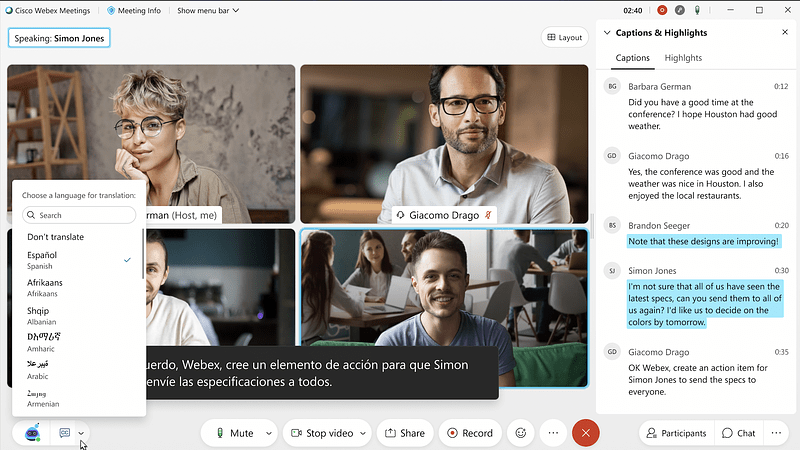Image resolution: width=800 pixels, height=450 pixels.
Task: Switch to the Highlights tab
Action: pyautogui.click(x=683, y=58)
